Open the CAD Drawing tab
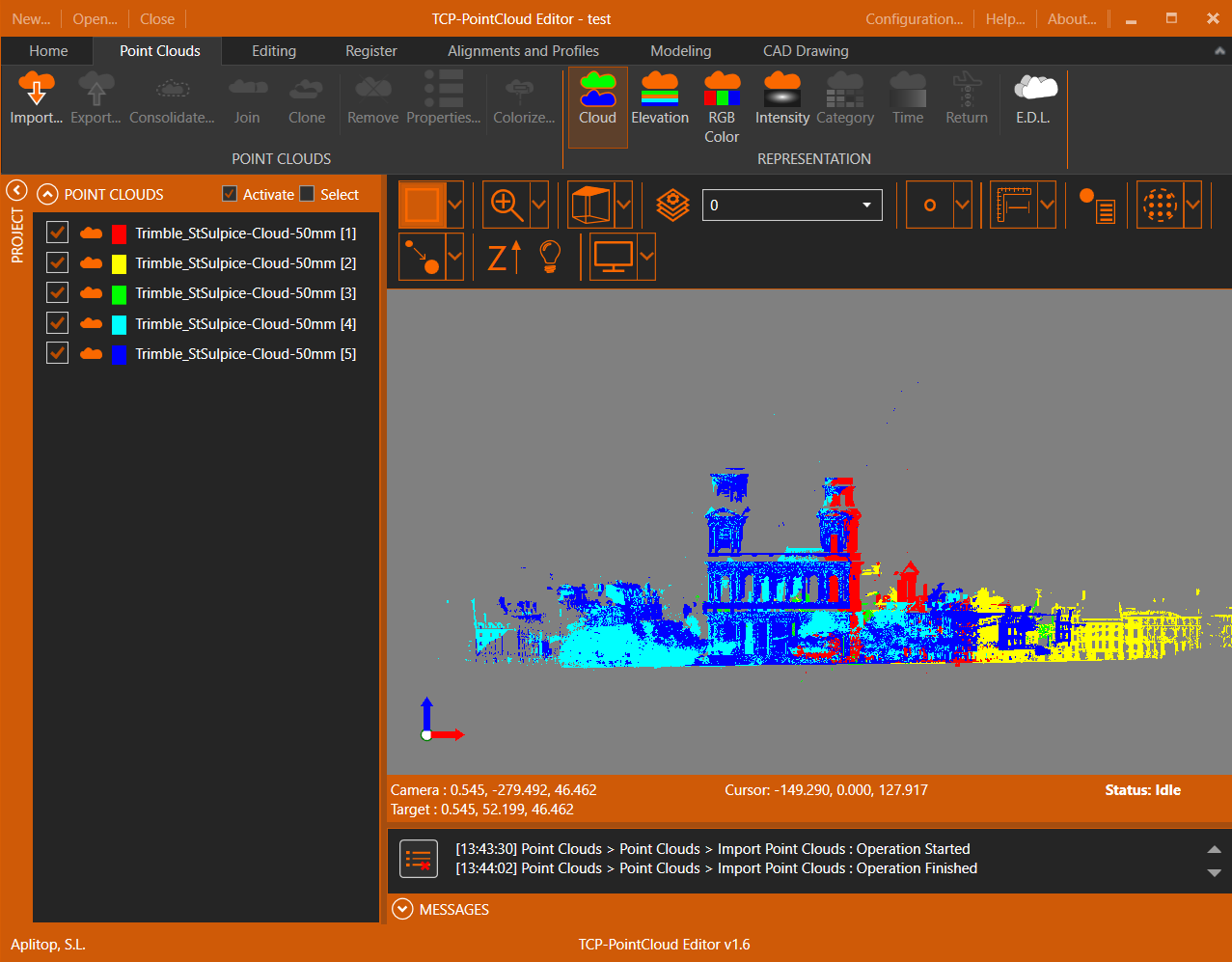Screen dimensions: 1232x962 coord(806,51)
